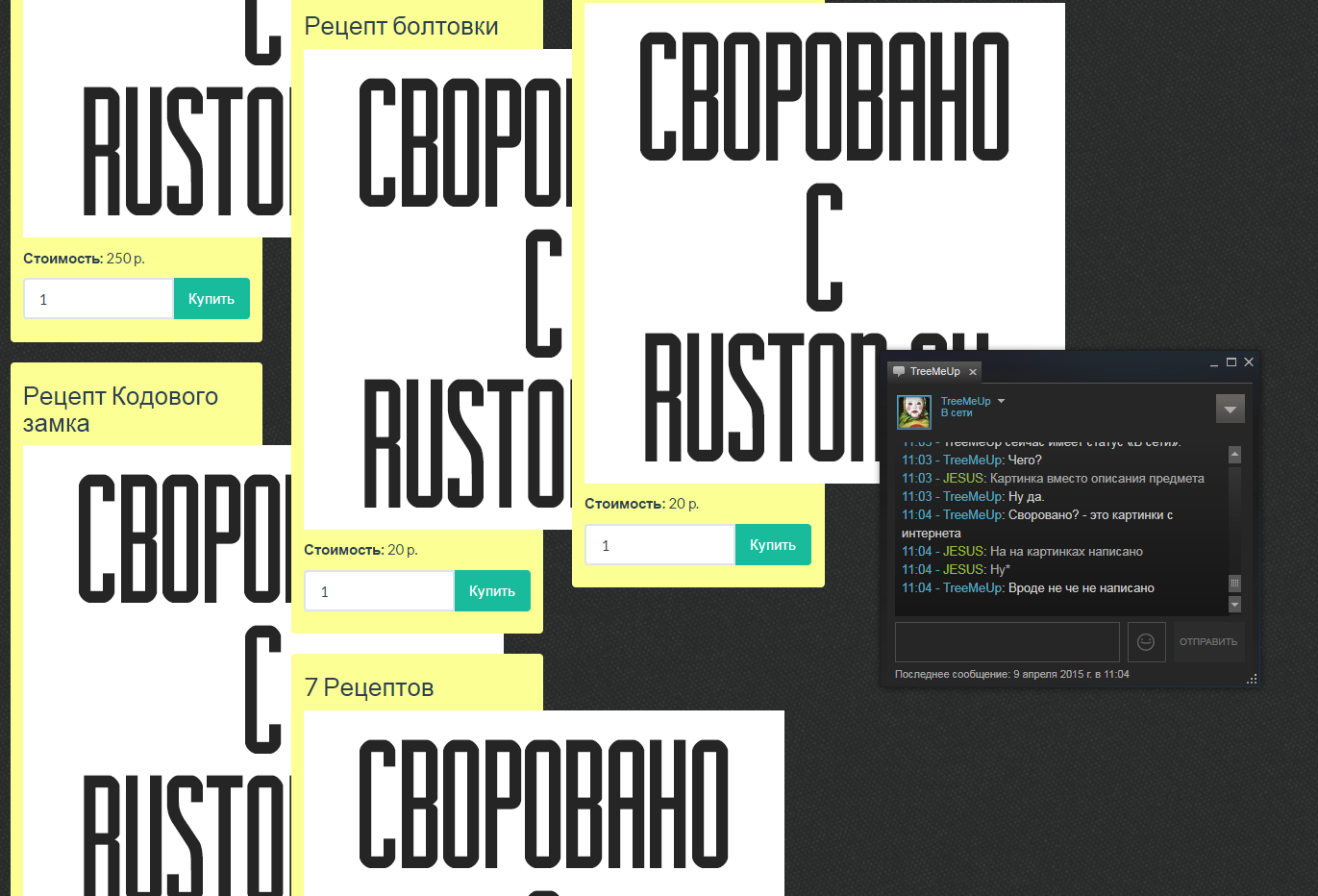Click the chat window resize grip
The width and height of the screenshot is (1318, 896).
pos(1252,679)
